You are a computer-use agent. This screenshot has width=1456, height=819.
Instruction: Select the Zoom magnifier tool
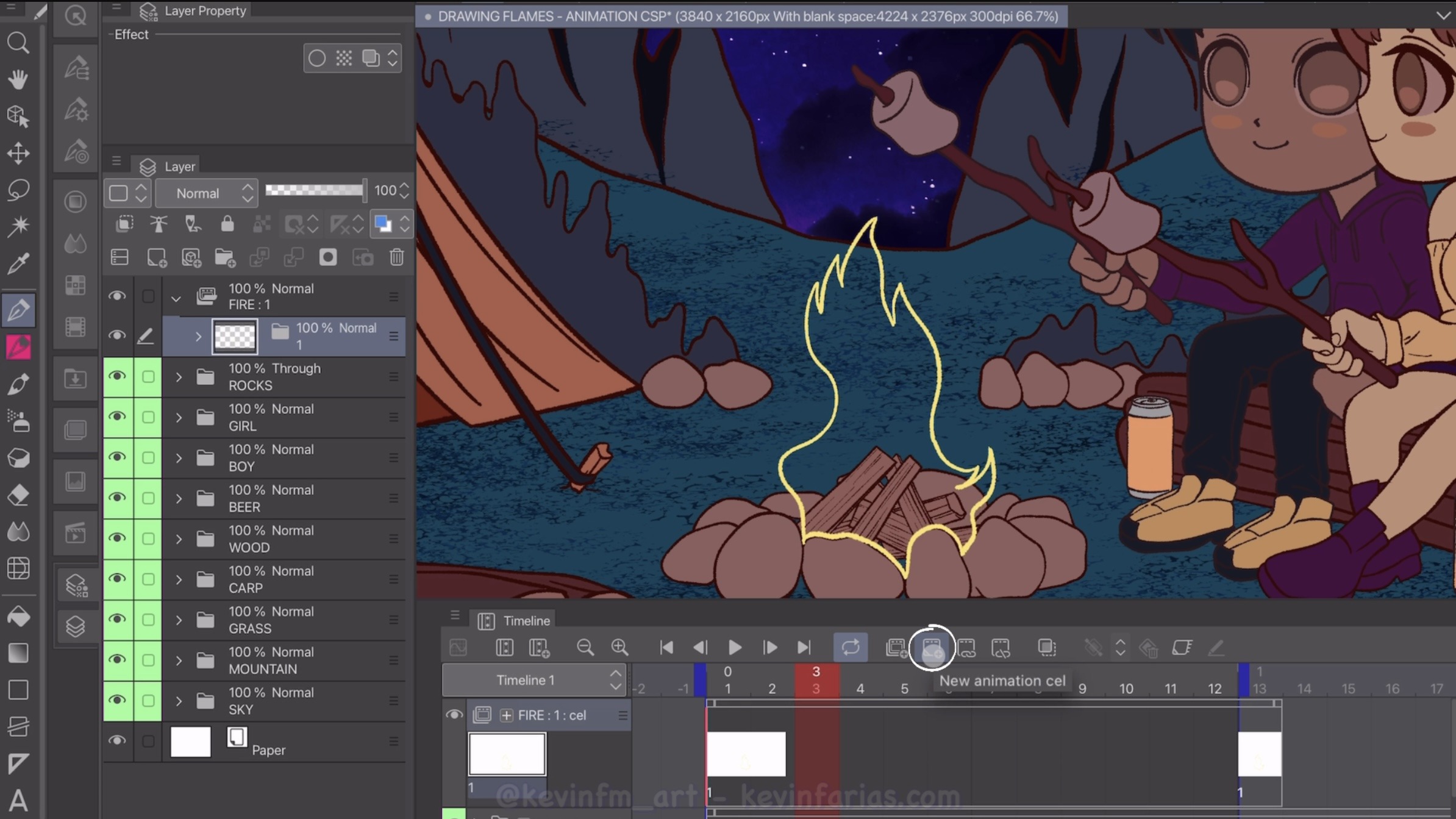tap(18, 43)
